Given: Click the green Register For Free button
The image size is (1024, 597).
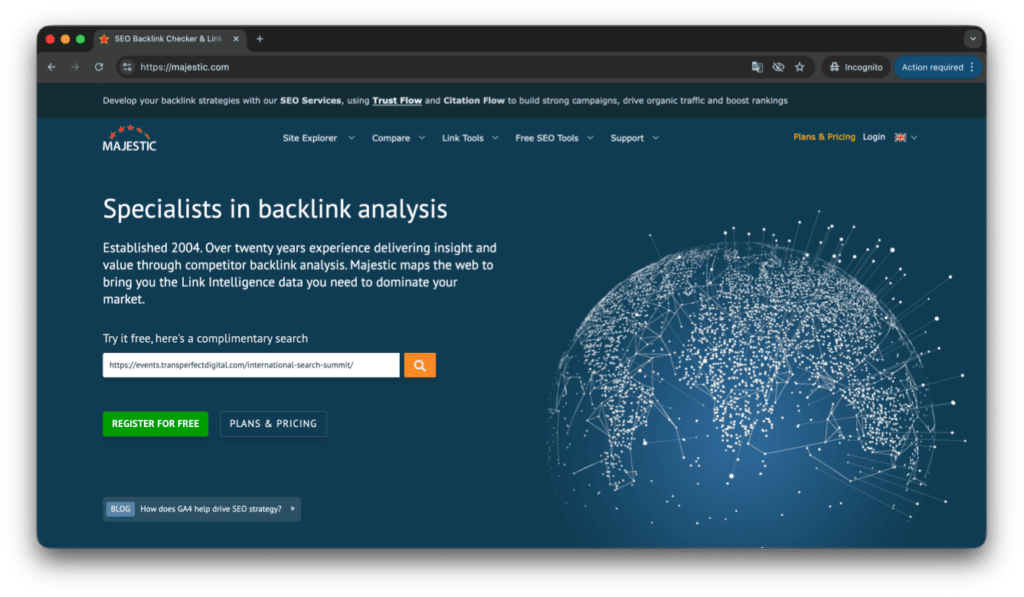Looking at the screenshot, I should pyautogui.click(x=155, y=424).
